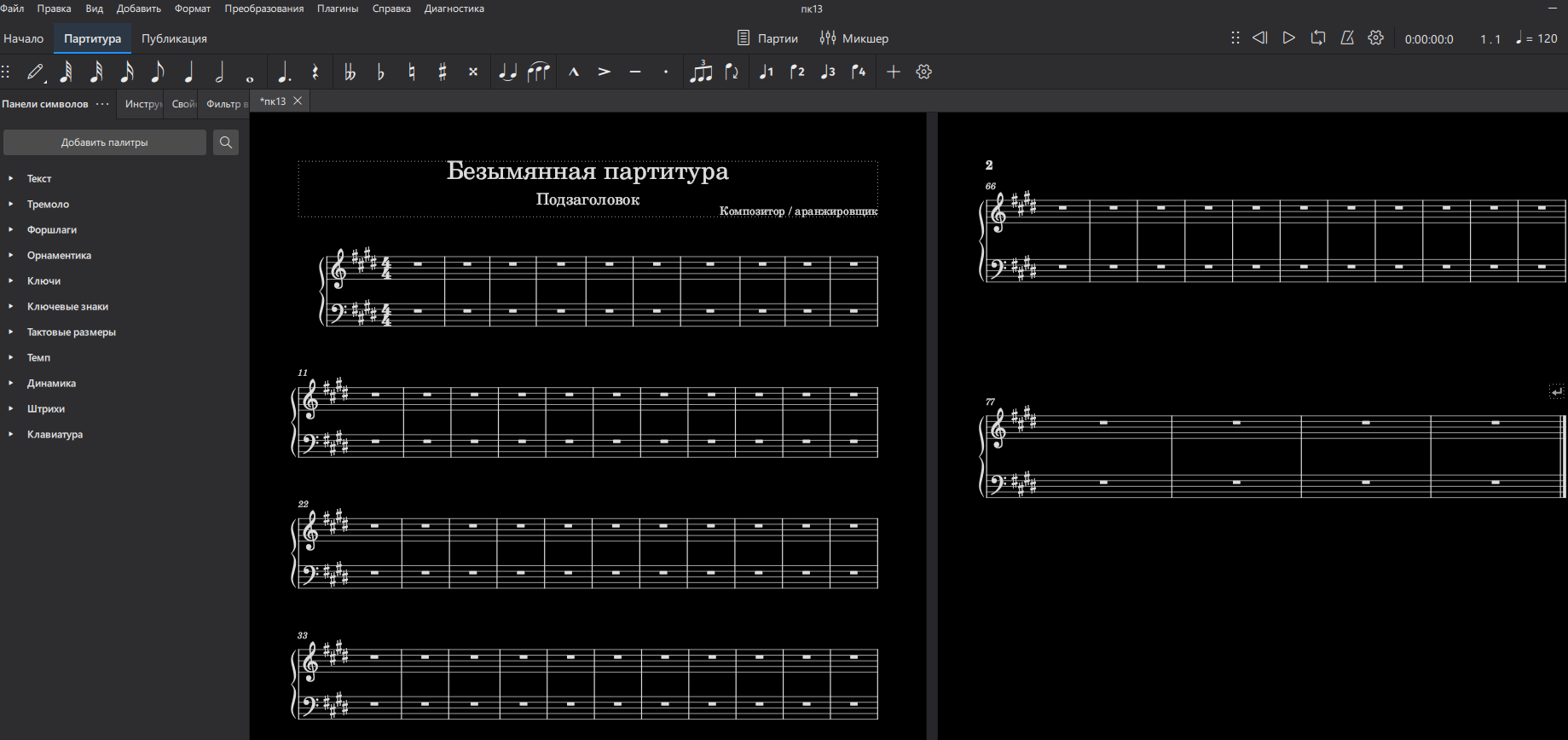Add a slur
1568x740 pixels.
(x=538, y=72)
